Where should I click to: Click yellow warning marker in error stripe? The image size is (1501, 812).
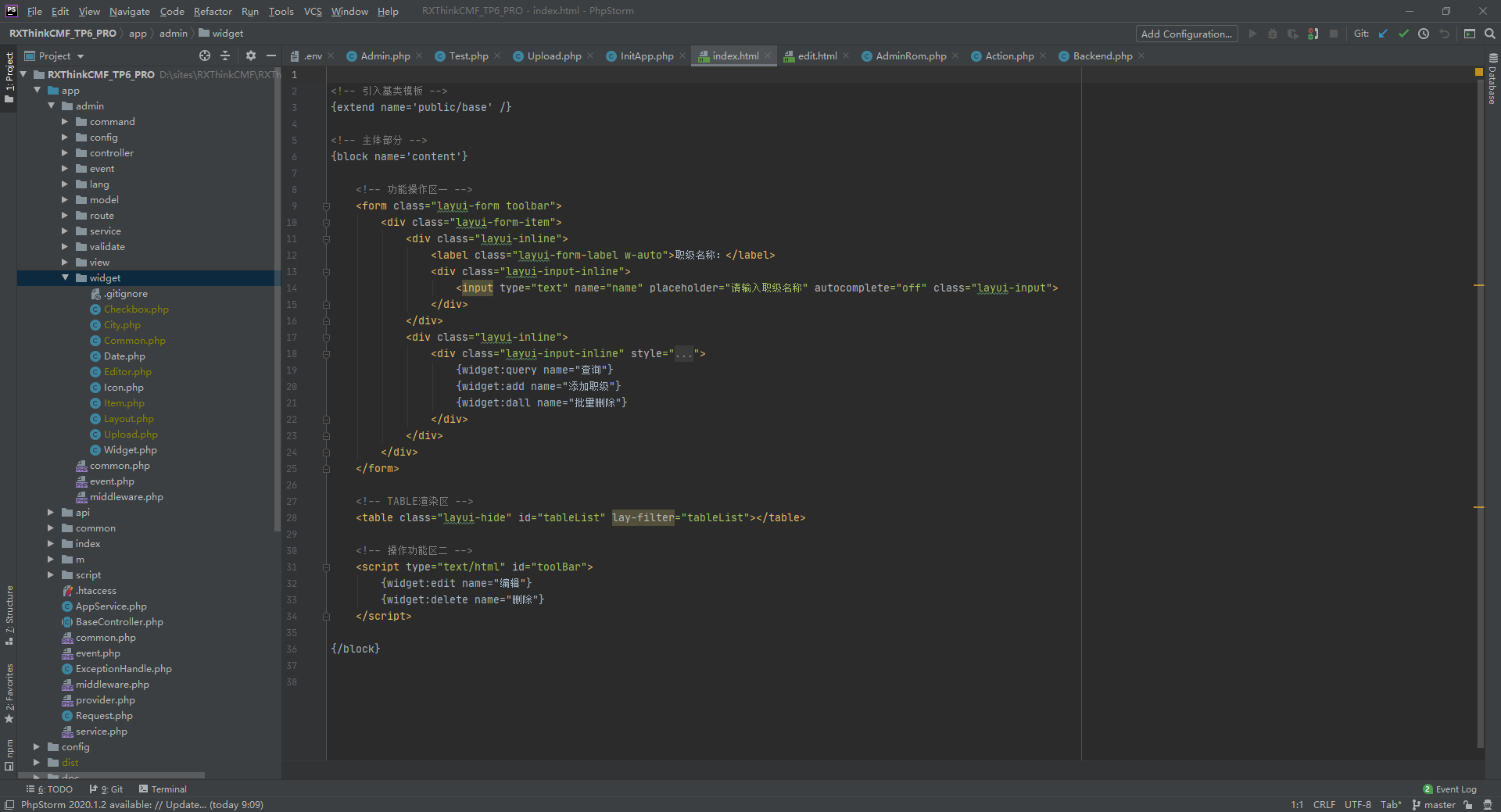coord(1478,72)
